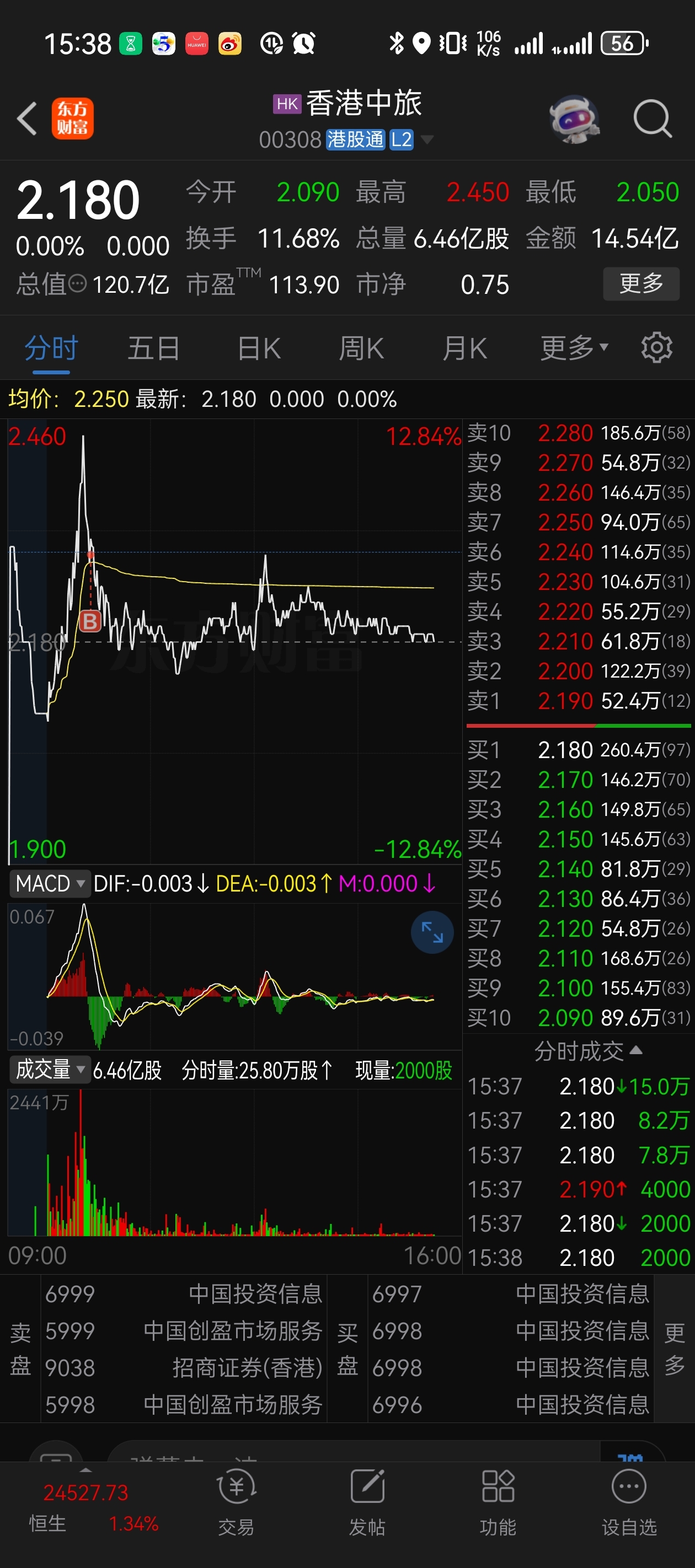695x1568 pixels.
Task: Open the 更多 period dropdown tab
Action: point(574,348)
